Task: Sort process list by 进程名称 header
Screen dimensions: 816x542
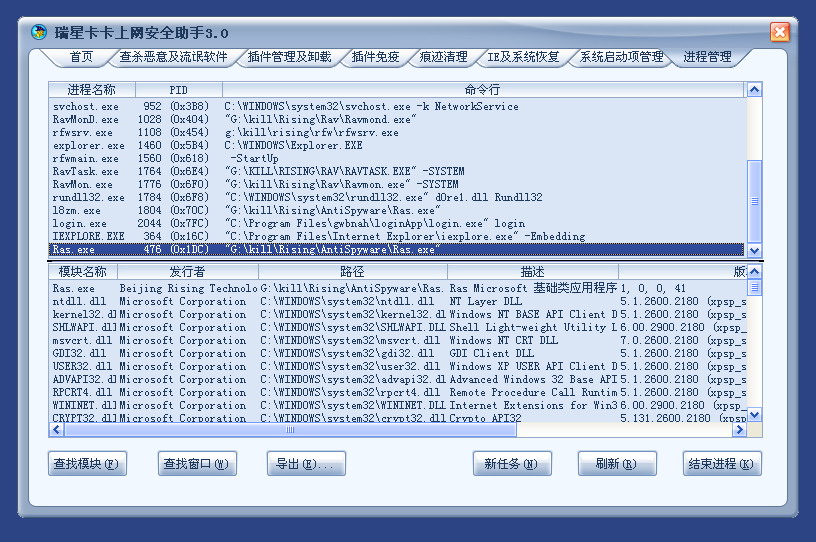Action: tap(92, 90)
